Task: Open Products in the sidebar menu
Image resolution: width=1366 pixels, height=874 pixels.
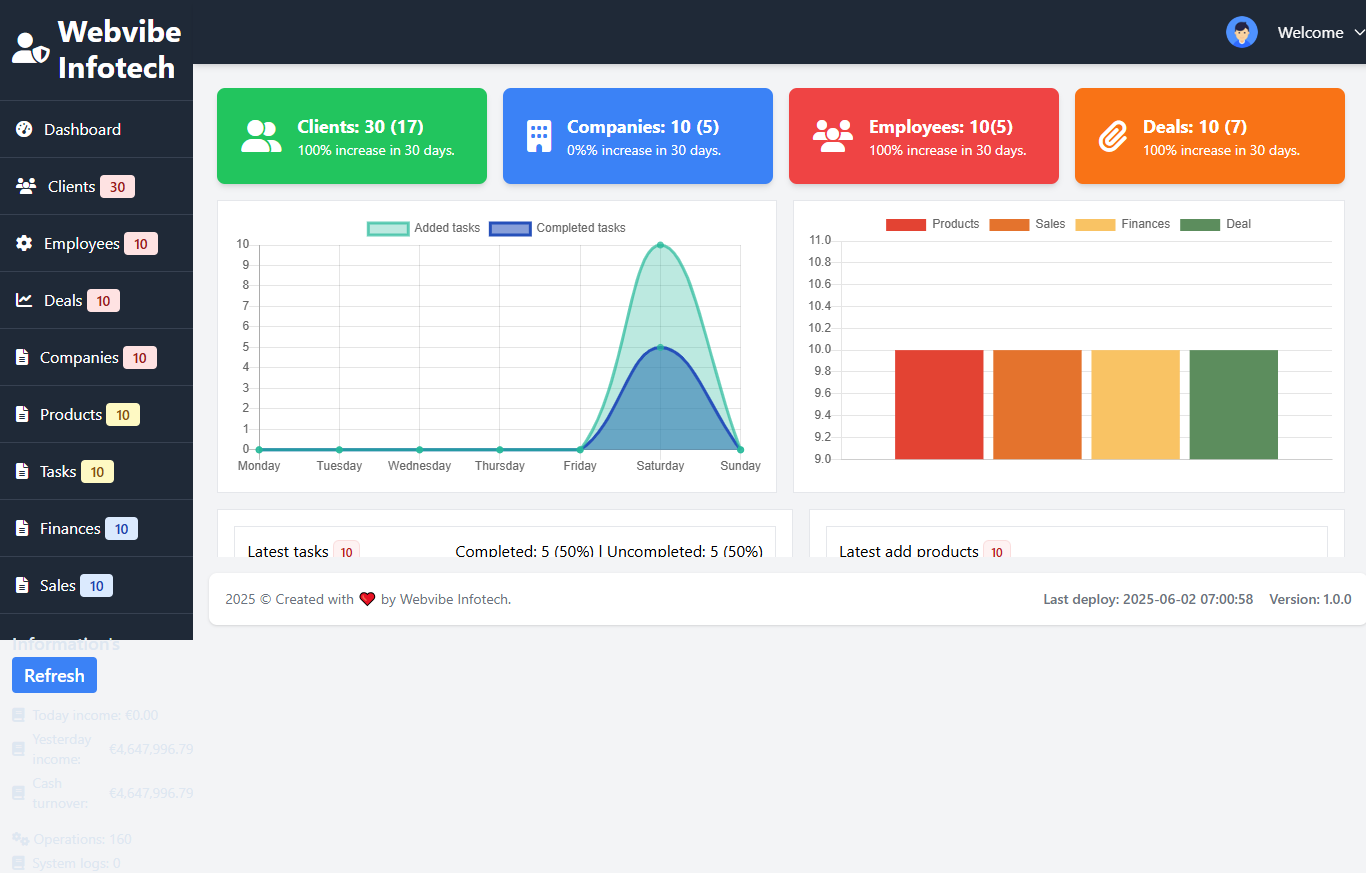Action: click(x=71, y=414)
